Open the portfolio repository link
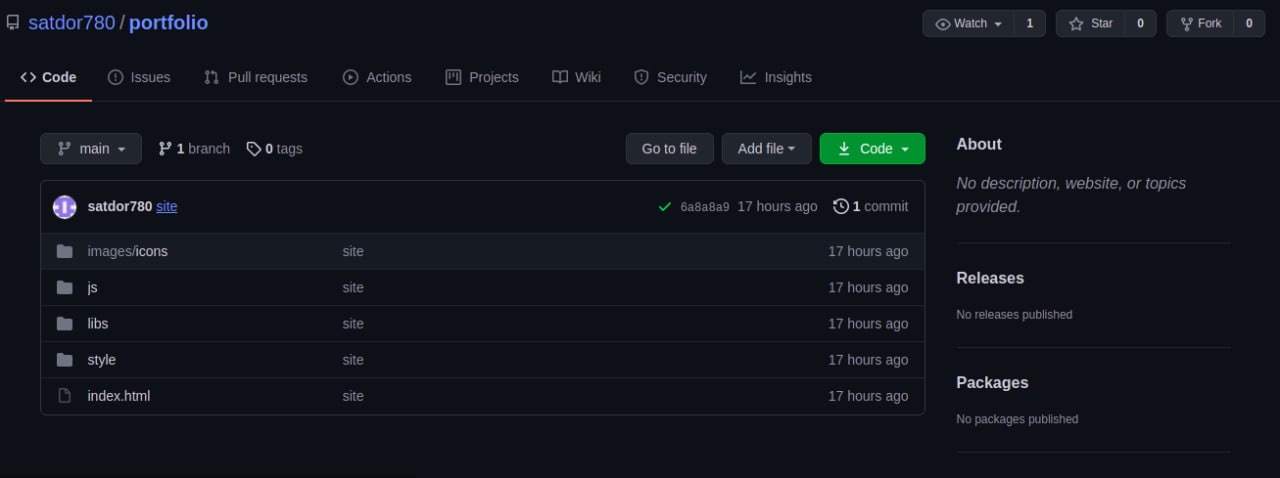This screenshot has width=1280, height=478. click(x=169, y=22)
